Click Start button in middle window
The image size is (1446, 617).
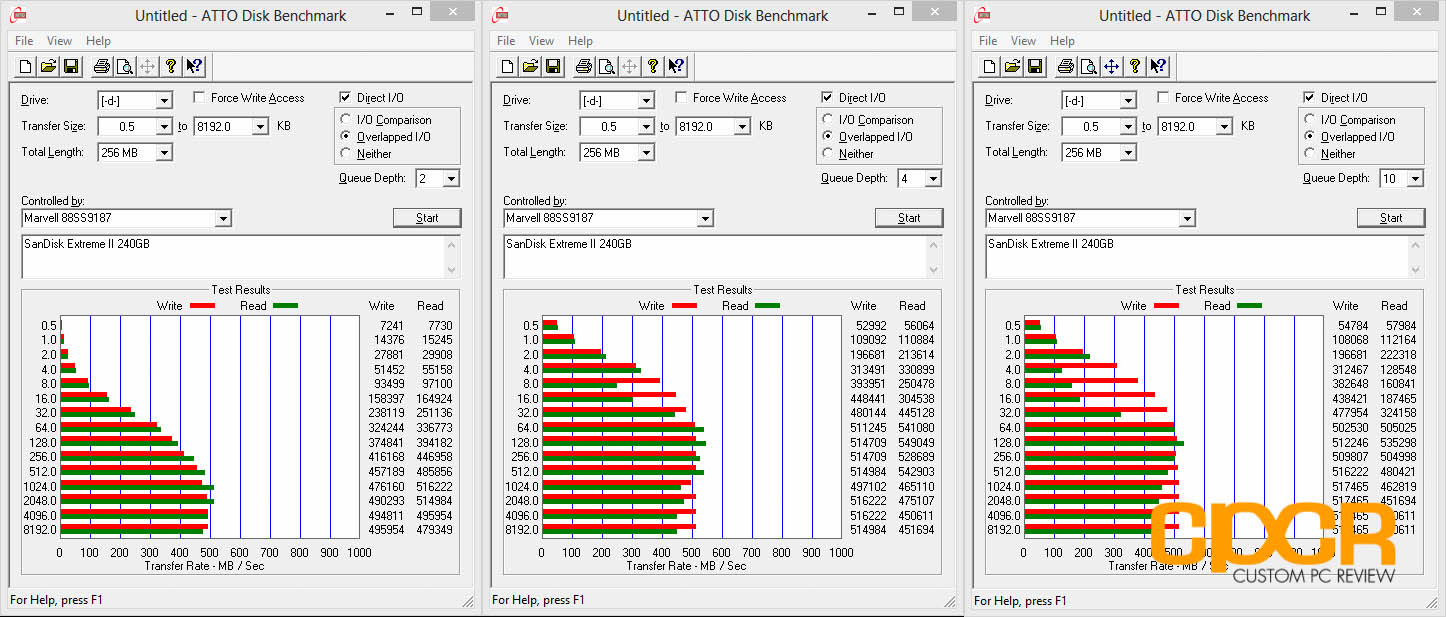(x=909, y=218)
